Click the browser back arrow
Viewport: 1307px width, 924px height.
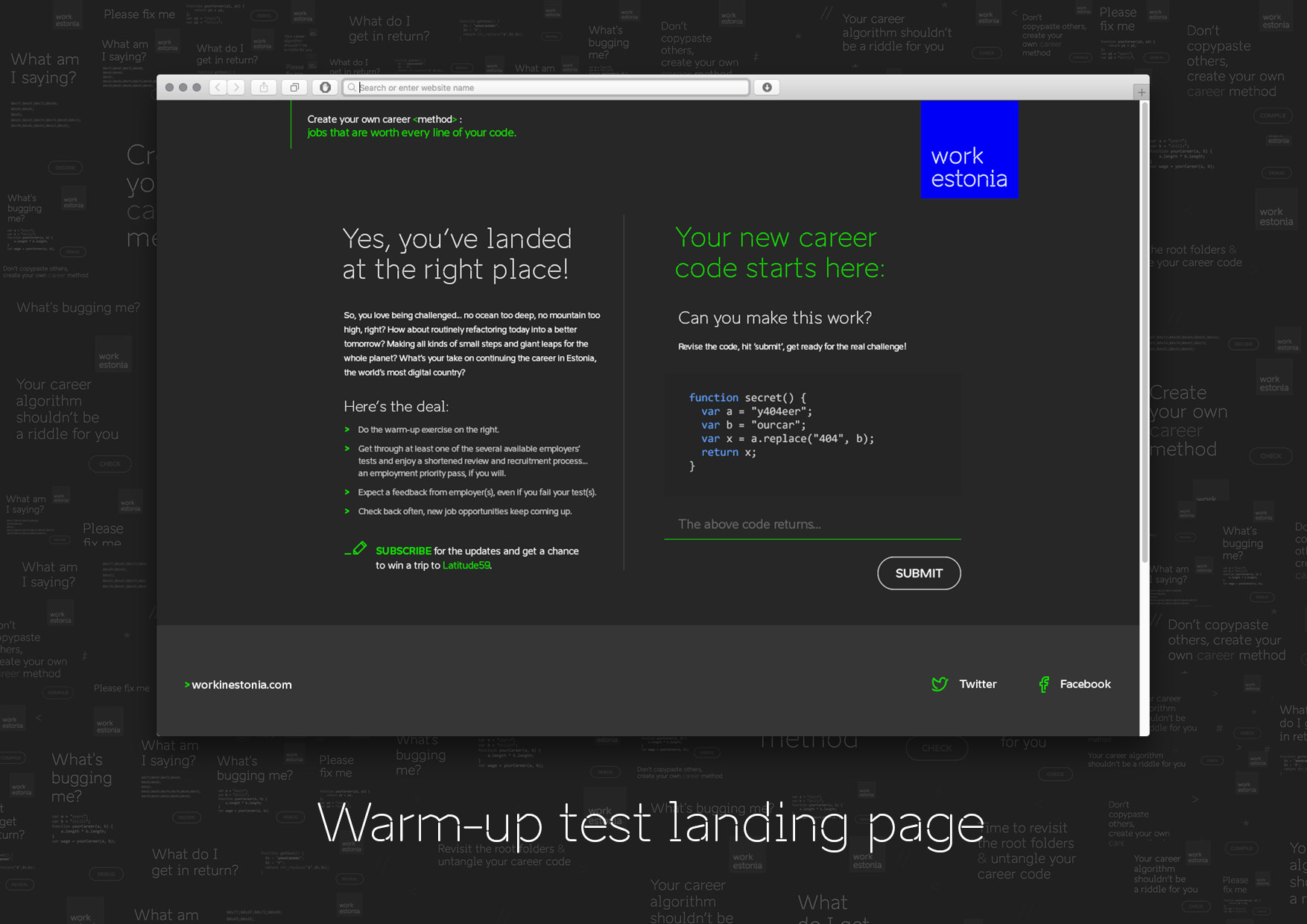[x=218, y=88]
